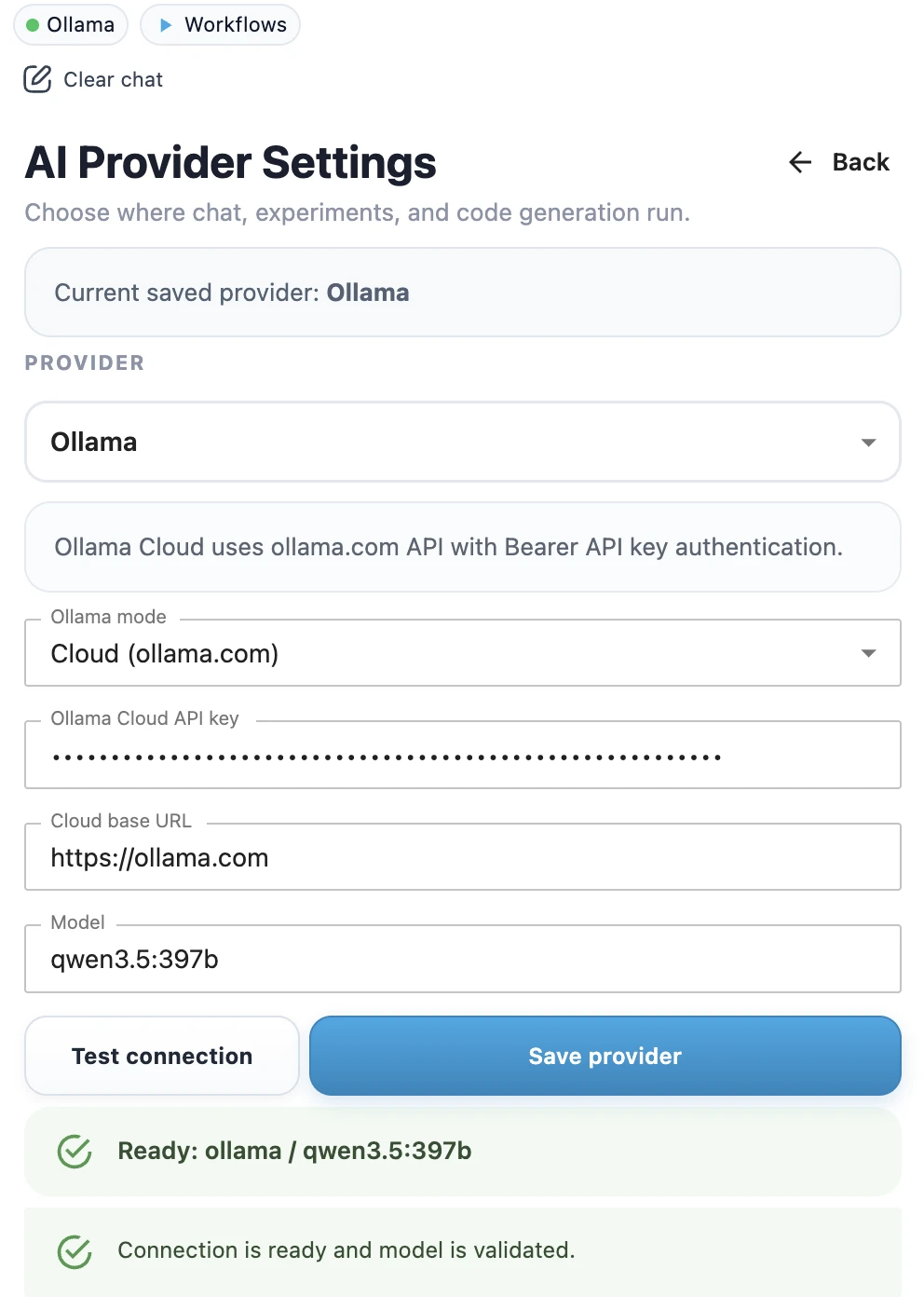Click the play triangle icon in Workflows pill

point(167,25)
